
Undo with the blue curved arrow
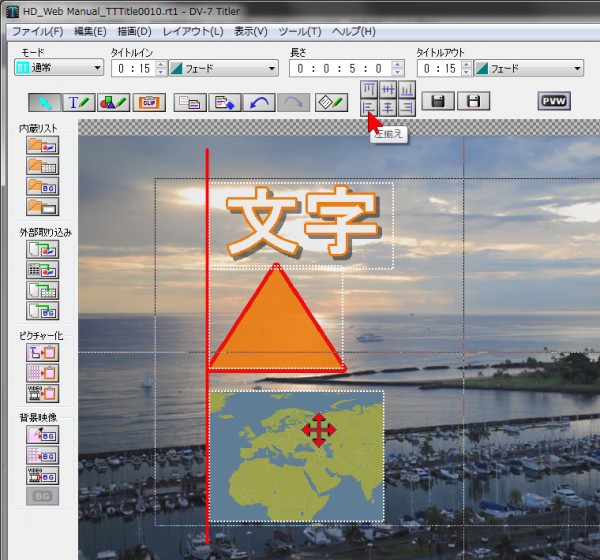coord(259,102)
